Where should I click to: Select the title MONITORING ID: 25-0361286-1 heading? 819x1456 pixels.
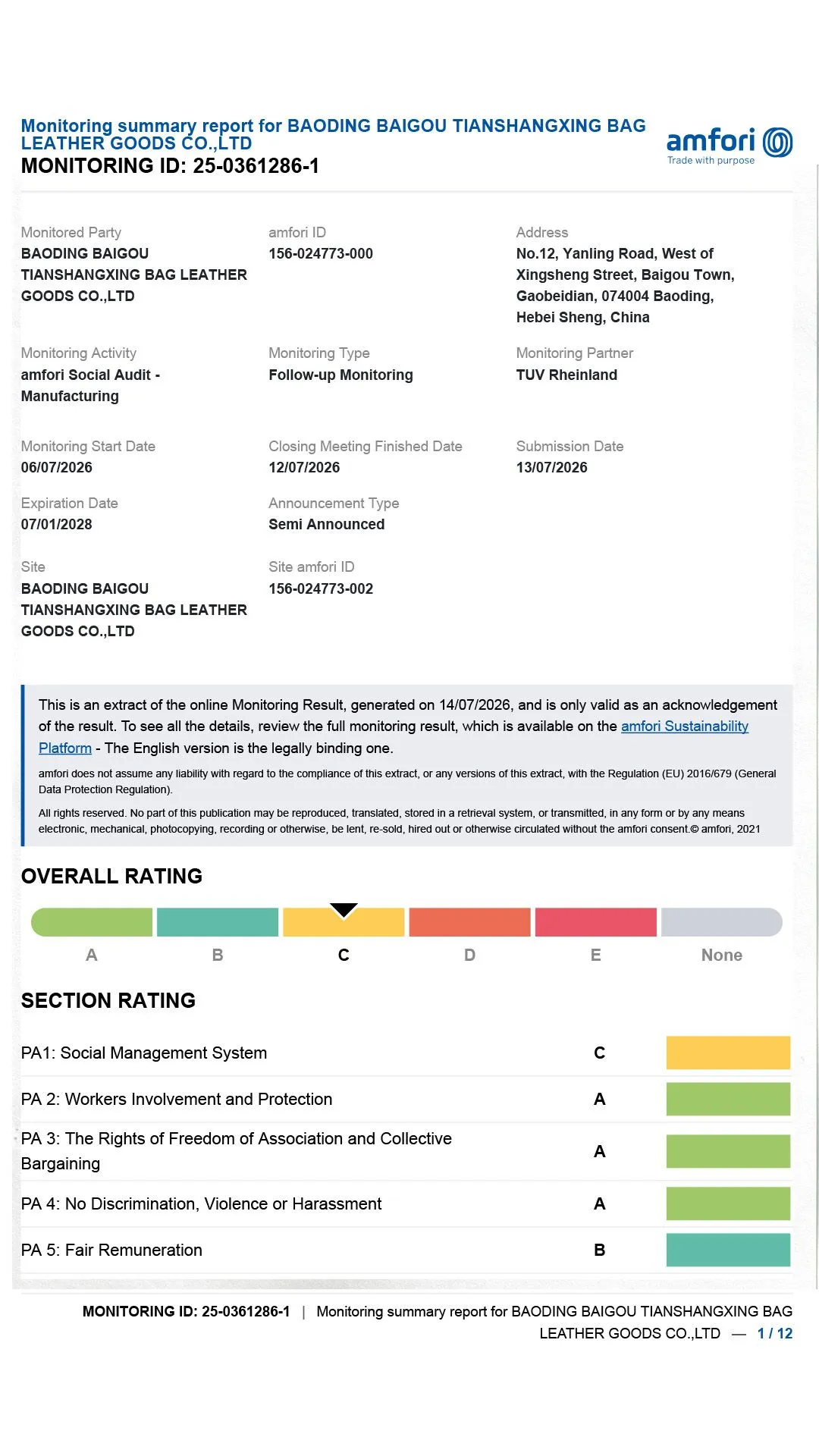click(170, 166)
